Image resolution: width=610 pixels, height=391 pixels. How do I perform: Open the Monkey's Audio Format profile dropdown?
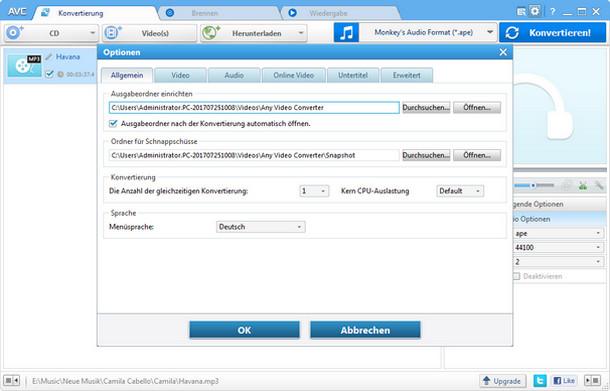click(490, 32)
